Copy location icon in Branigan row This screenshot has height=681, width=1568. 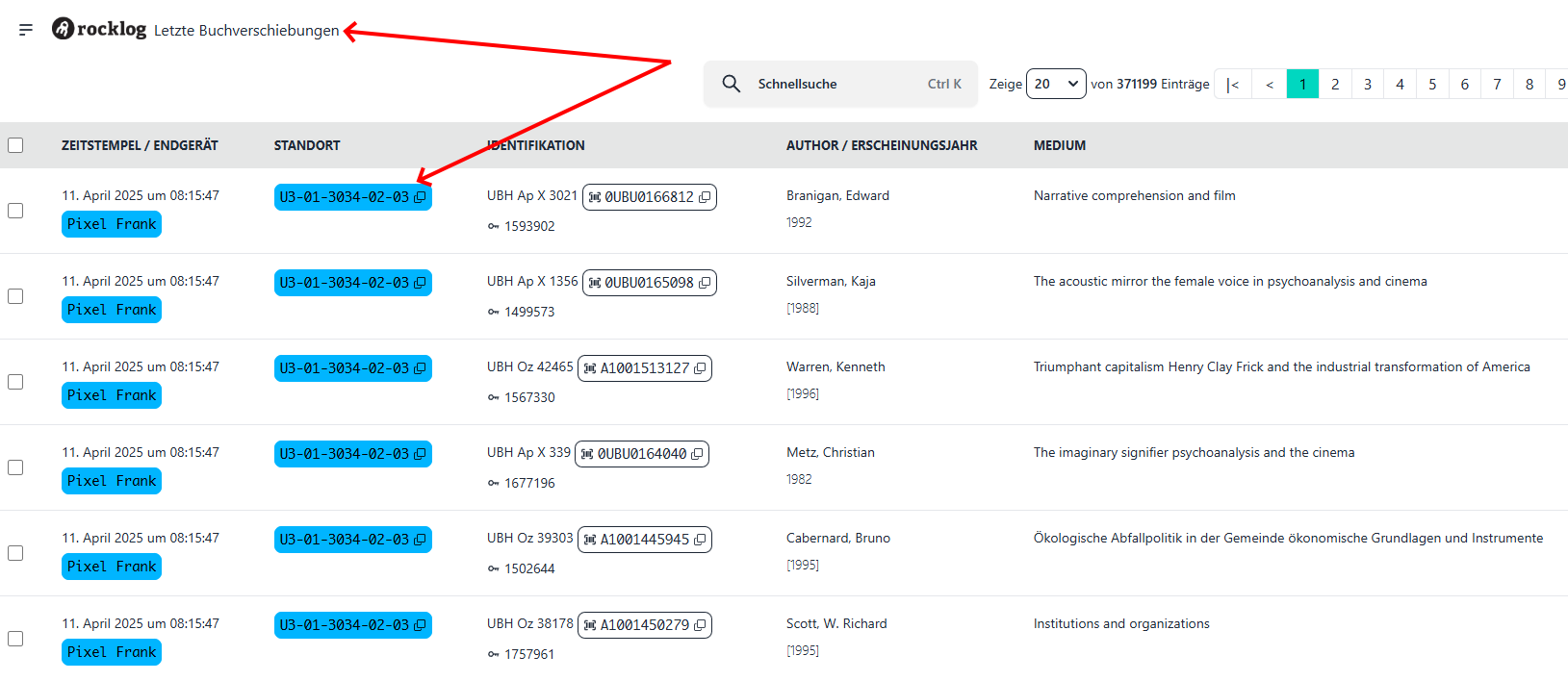click(x=420, y=197)
